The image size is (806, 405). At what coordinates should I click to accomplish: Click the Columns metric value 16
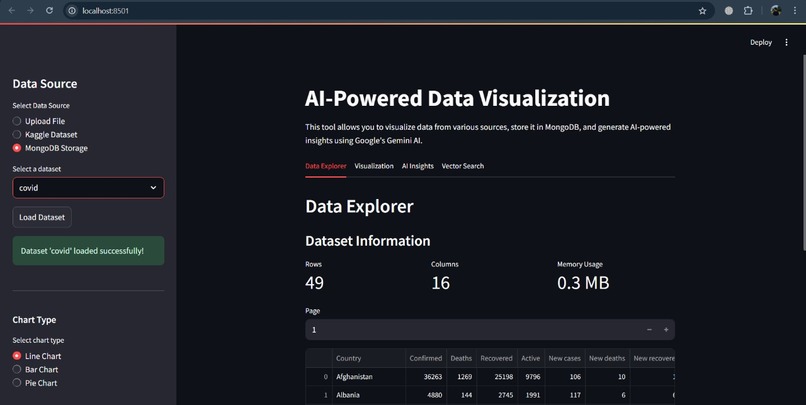click(441, 283)
